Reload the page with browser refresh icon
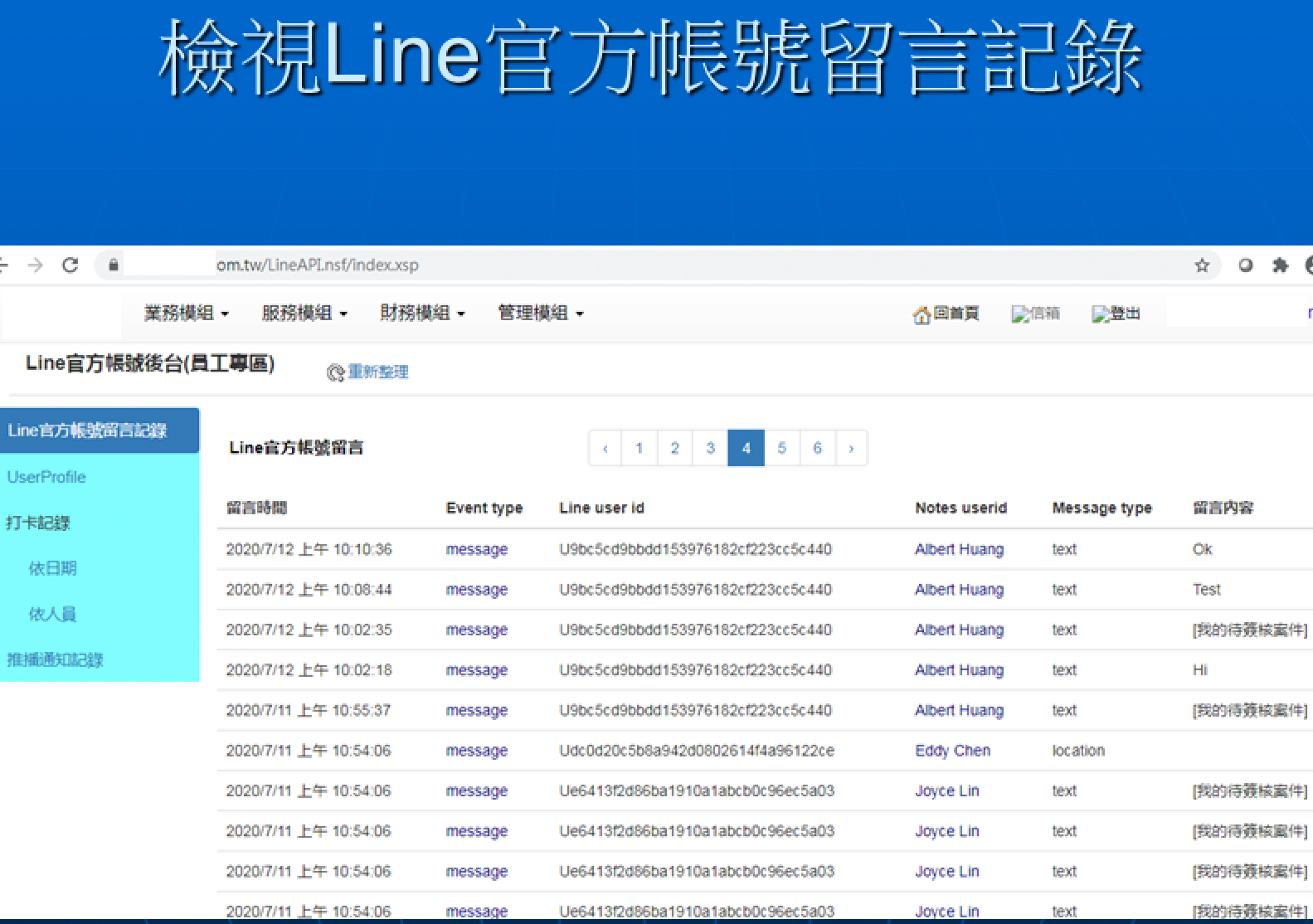 click(71, 265)
